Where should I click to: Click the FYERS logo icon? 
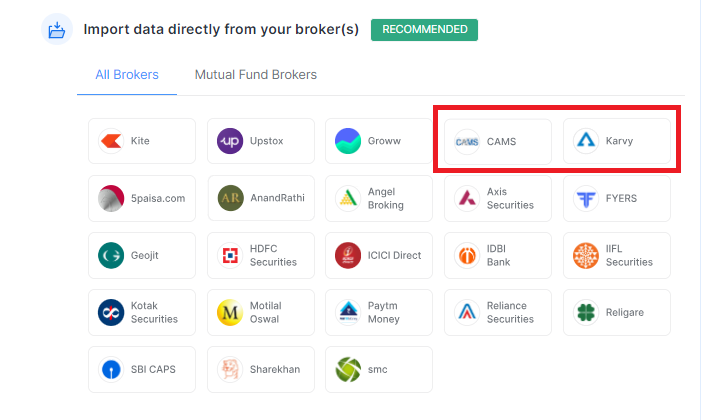point(586,199)
